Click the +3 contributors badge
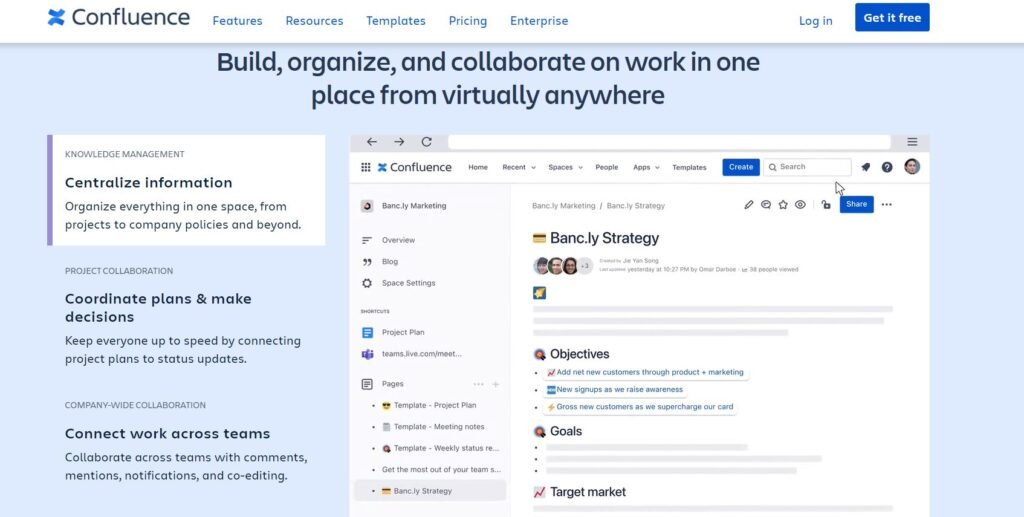This screenshot has height=517, width=1024. [584, 266]
